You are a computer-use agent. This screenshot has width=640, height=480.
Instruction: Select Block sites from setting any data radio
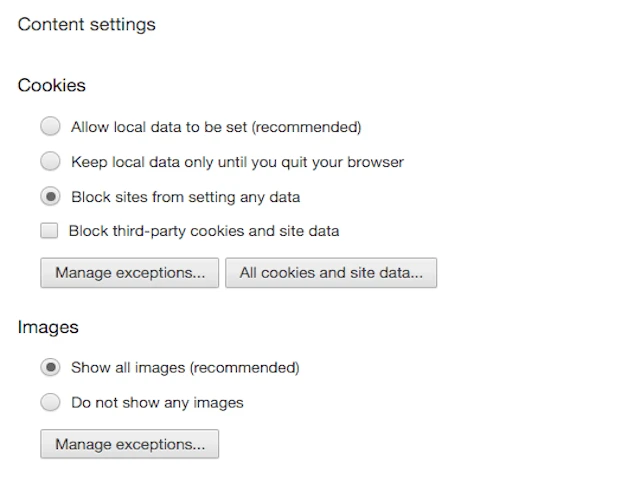tap(50, 197)
